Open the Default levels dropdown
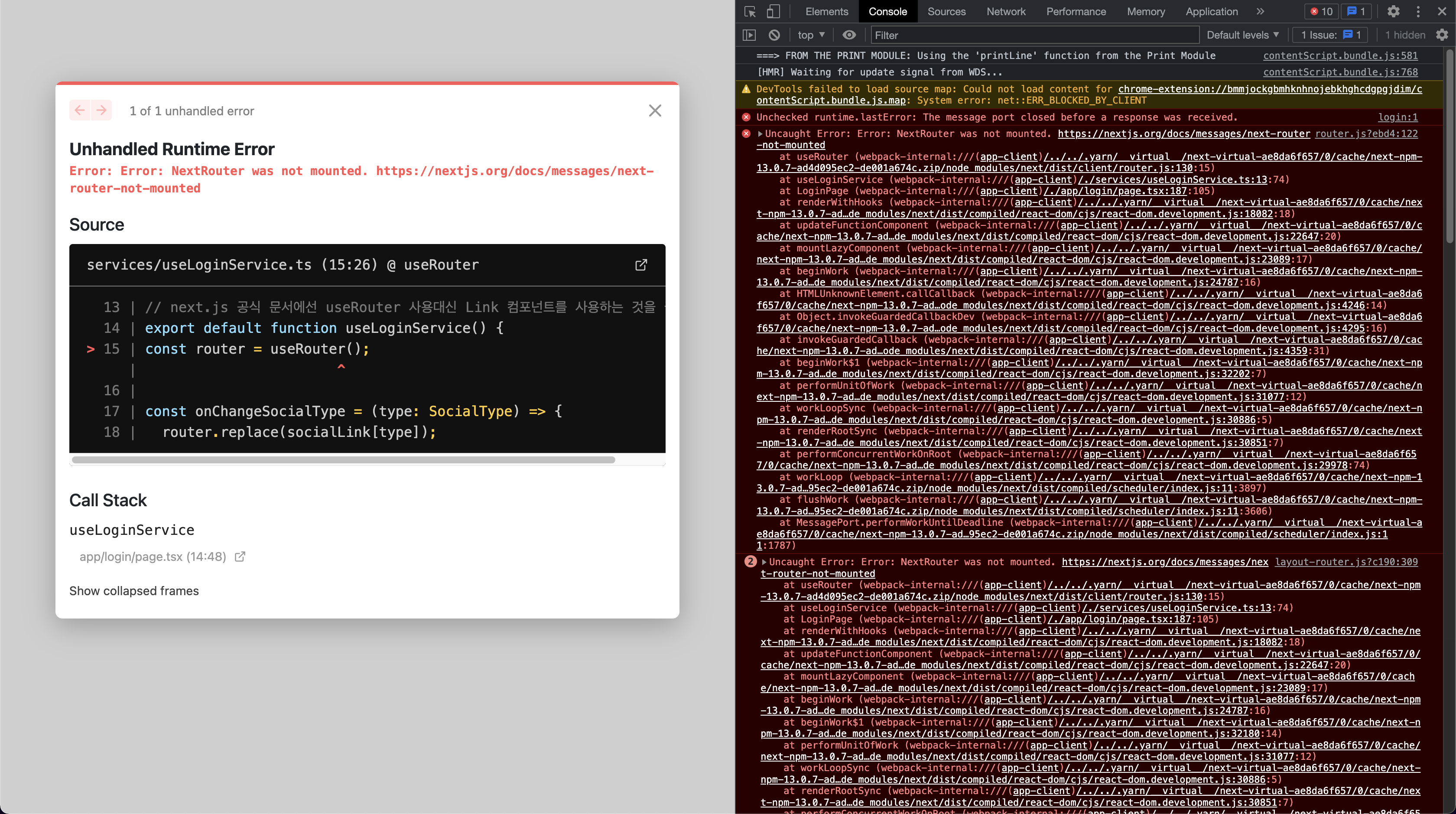 pyautogui.click(x=1242, y=35)
